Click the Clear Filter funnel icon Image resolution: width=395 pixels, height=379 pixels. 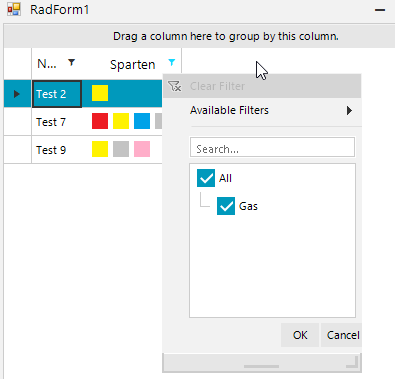tap(175, 86)
